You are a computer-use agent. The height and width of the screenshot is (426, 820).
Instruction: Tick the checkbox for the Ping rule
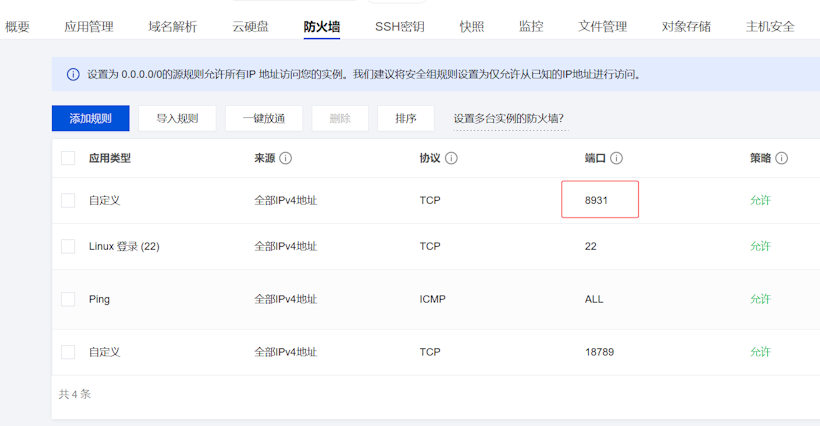[68, 299]
